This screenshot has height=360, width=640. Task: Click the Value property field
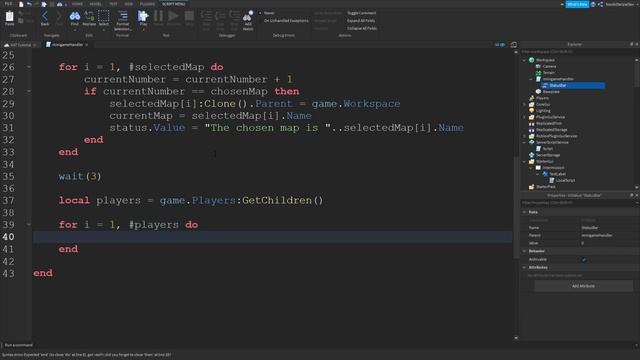point(609,243)
